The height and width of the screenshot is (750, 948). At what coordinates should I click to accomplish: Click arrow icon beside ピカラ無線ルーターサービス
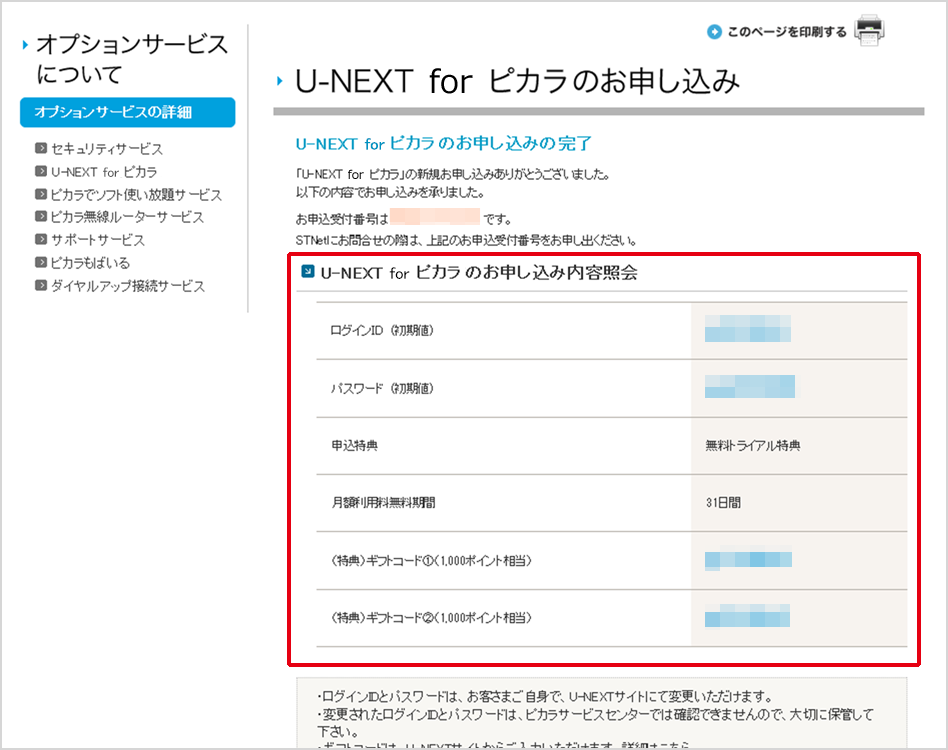pyautogui.click(x=41, y=216)
